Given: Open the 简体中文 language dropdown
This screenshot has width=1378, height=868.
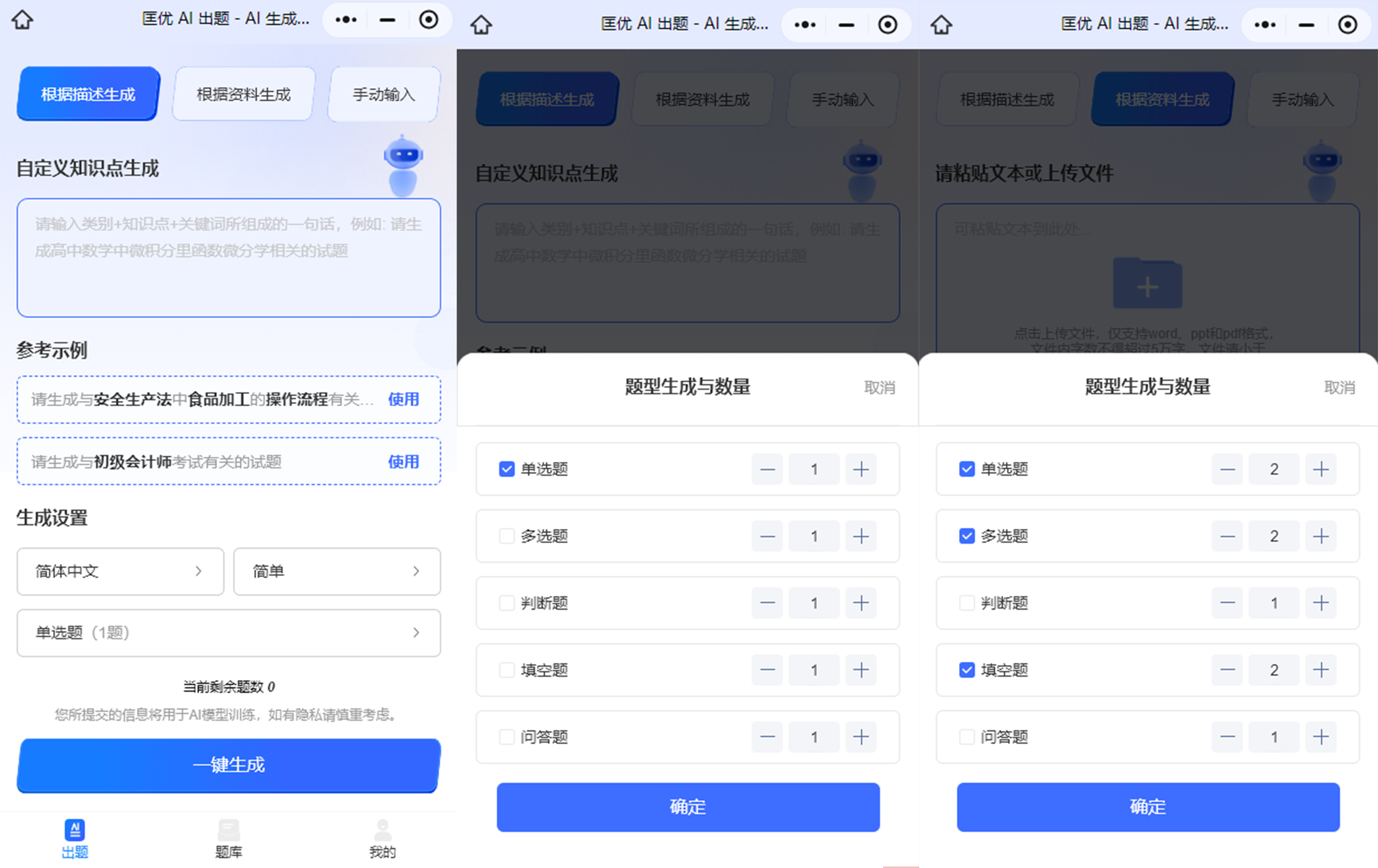Looking at the screenshot, I should 120,572.
